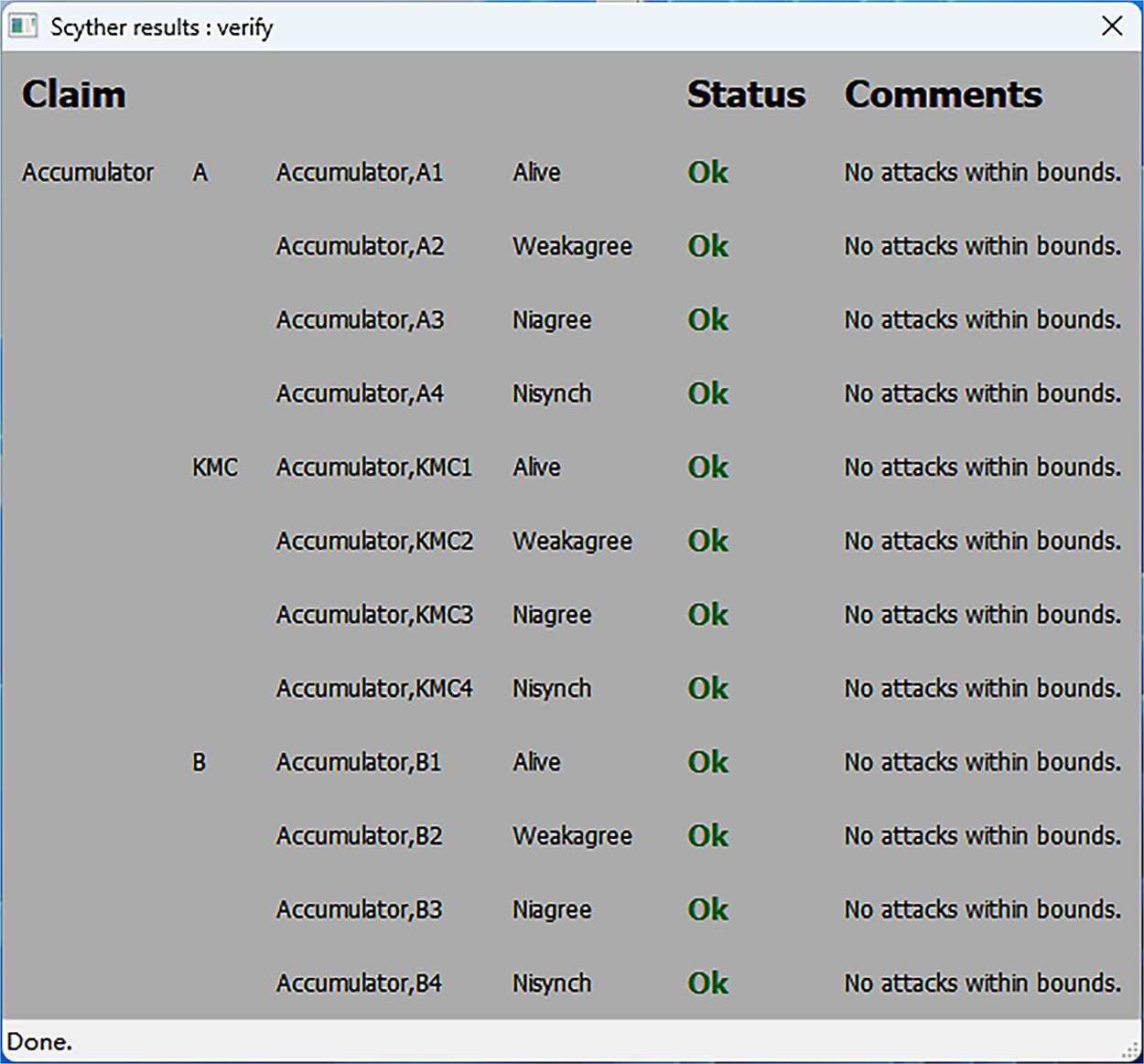The height and width of the screenshot is (1064, 1144).
Task: Select the KMC role label
Action: tap(215, 468)
